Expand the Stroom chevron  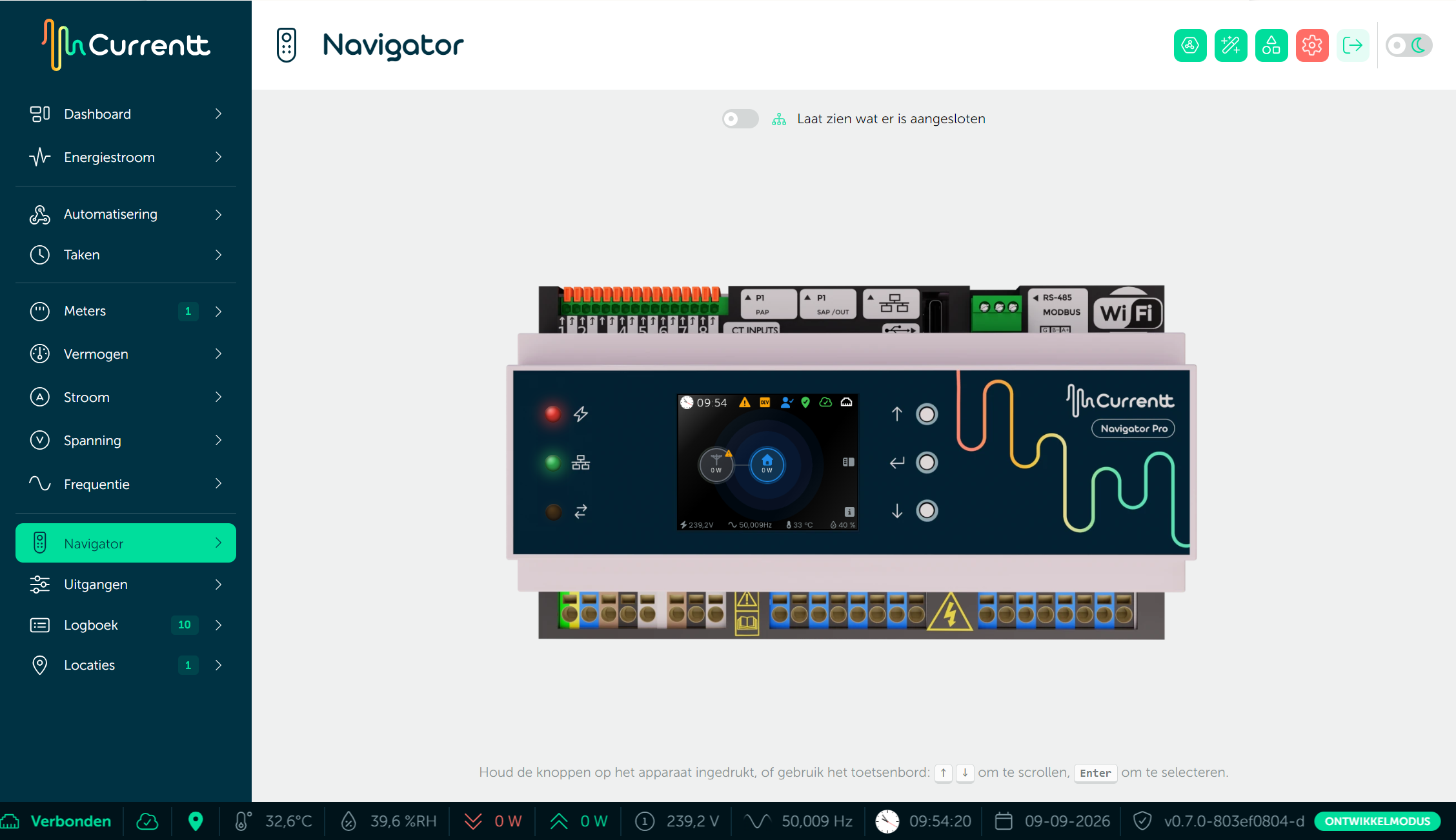219,397
